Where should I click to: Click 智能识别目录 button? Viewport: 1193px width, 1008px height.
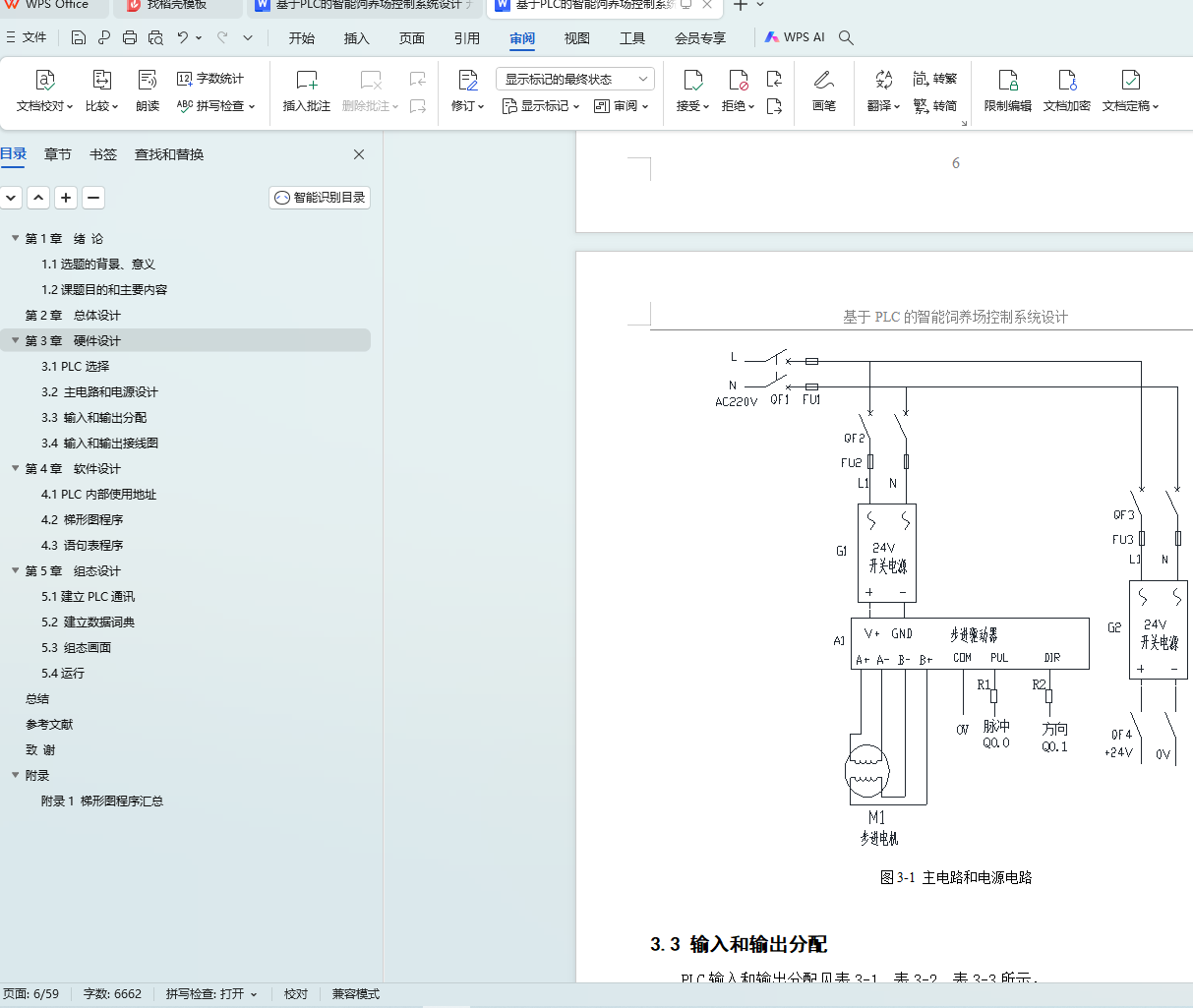[x=320, y=198]
